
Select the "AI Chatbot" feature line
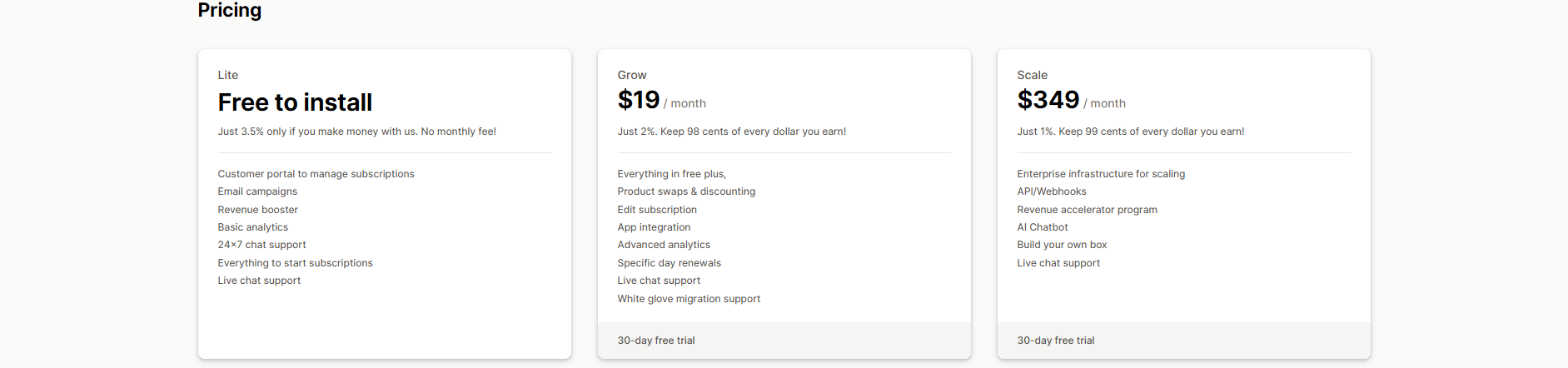click(1043, 227)
